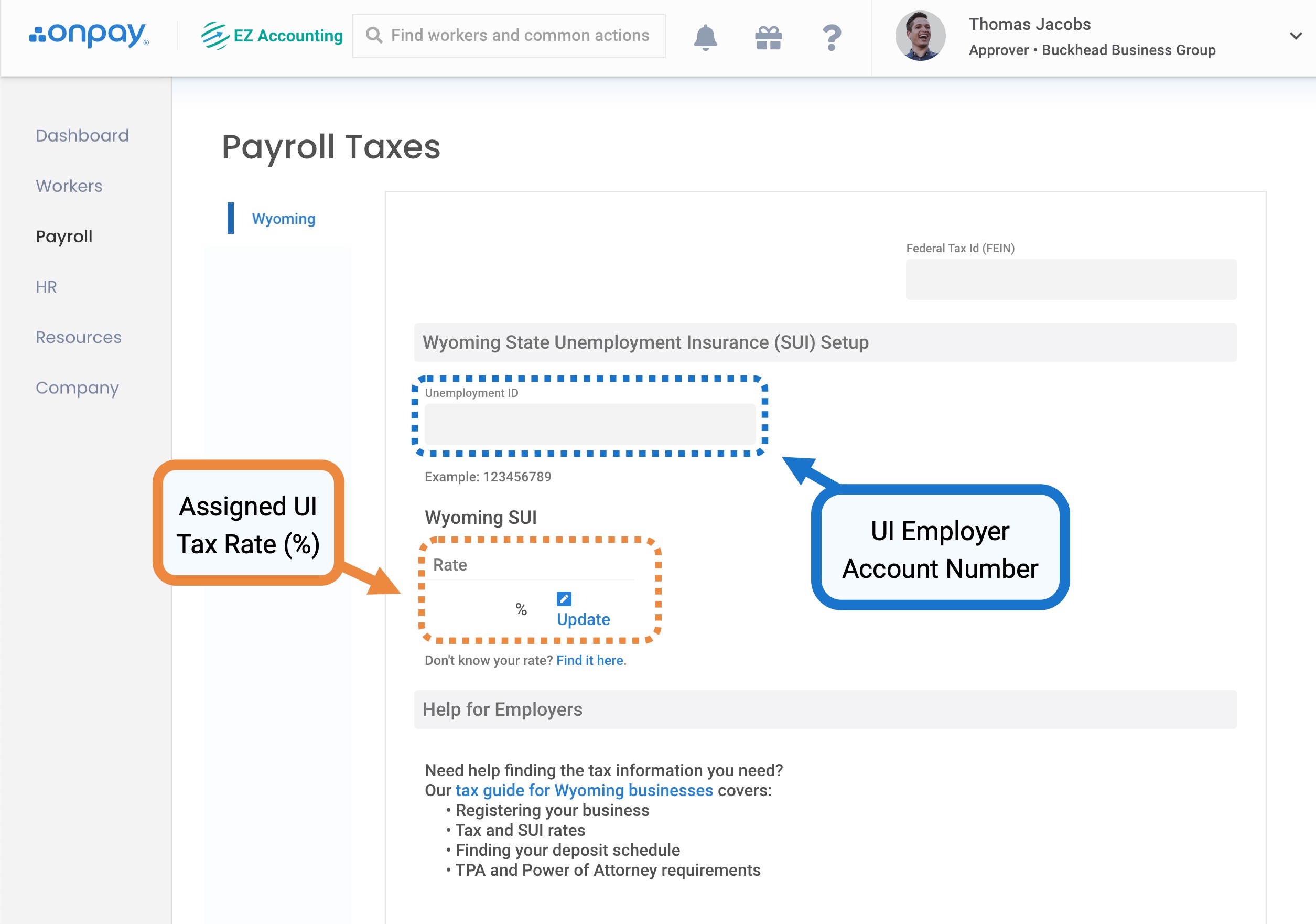Click the Unemployment ID input field

click(x=590, y=424)
